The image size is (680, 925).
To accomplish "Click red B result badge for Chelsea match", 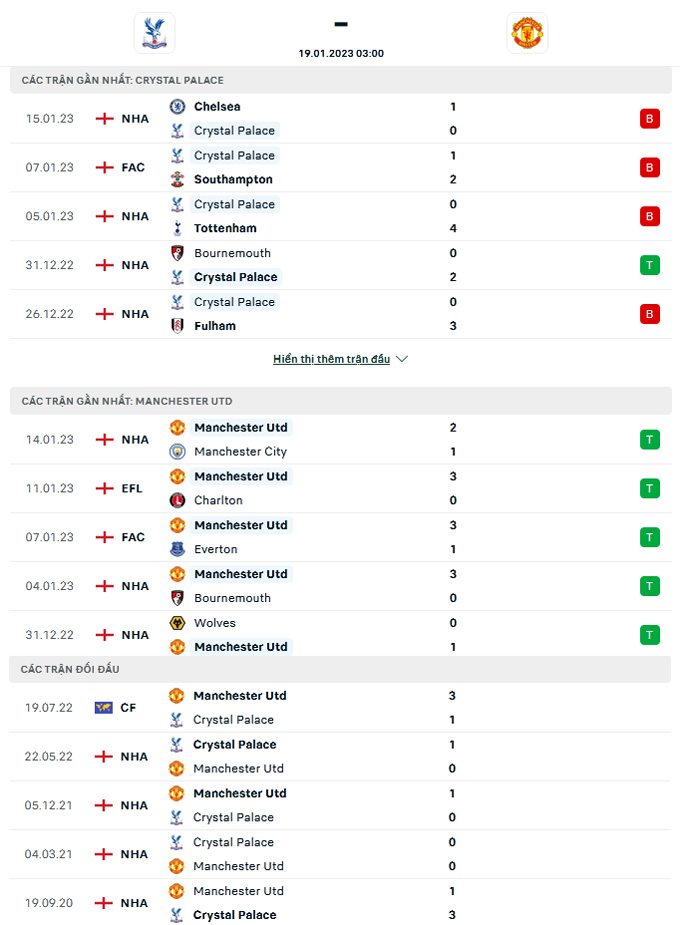I will 650,119.
